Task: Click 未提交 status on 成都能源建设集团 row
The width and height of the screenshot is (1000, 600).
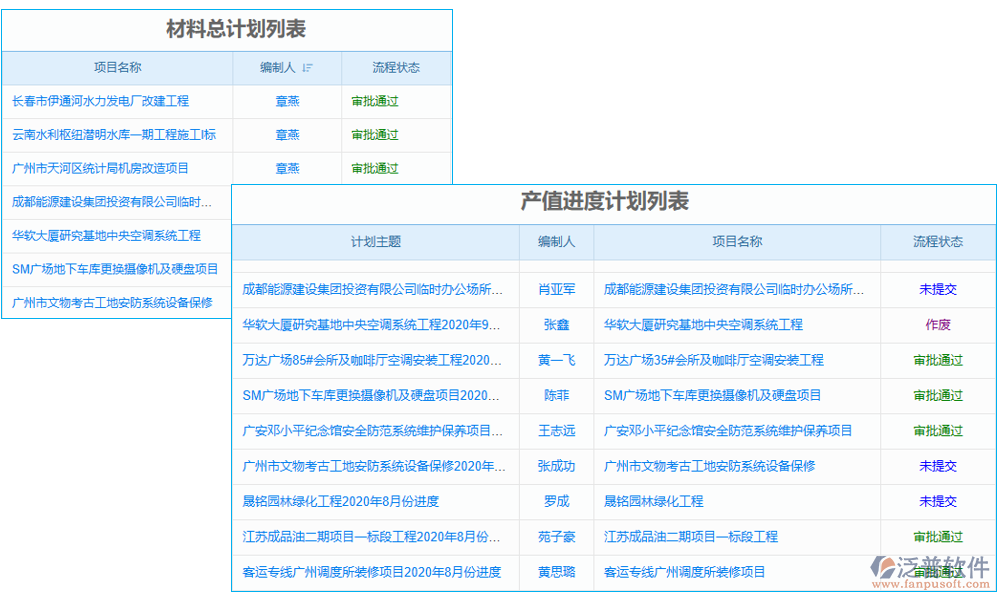Action: (936, 289)
